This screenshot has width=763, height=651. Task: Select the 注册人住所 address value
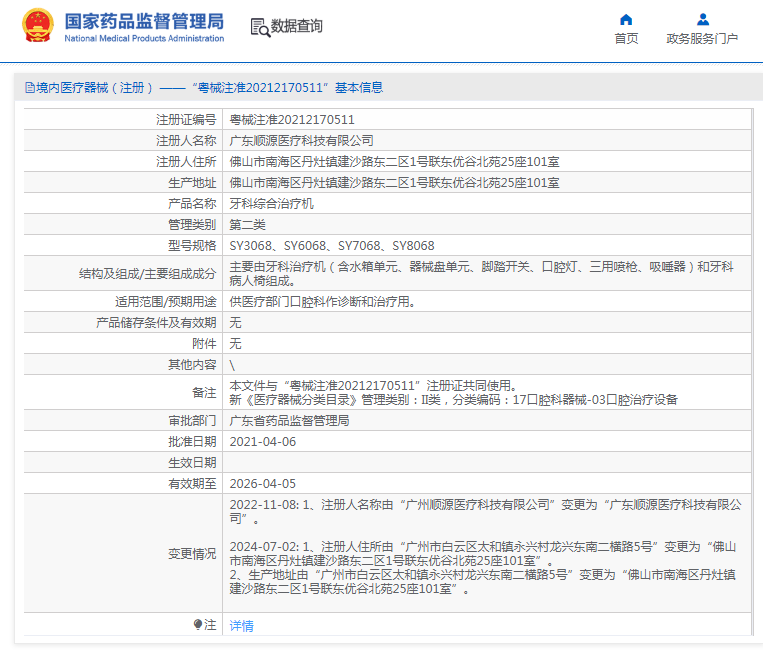394,162
